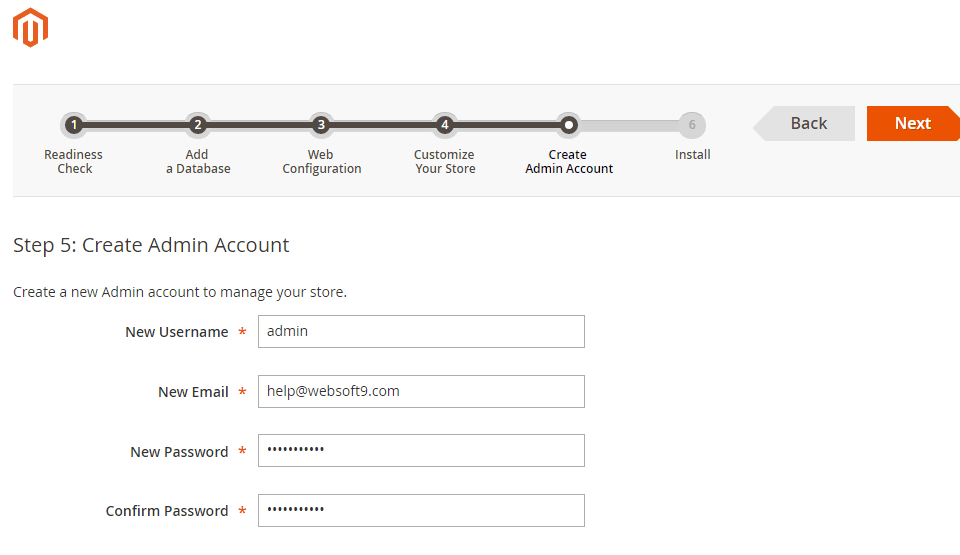Screen dimensions: 960x555
Task: Click into the New Email field
Action: [421, 392]
